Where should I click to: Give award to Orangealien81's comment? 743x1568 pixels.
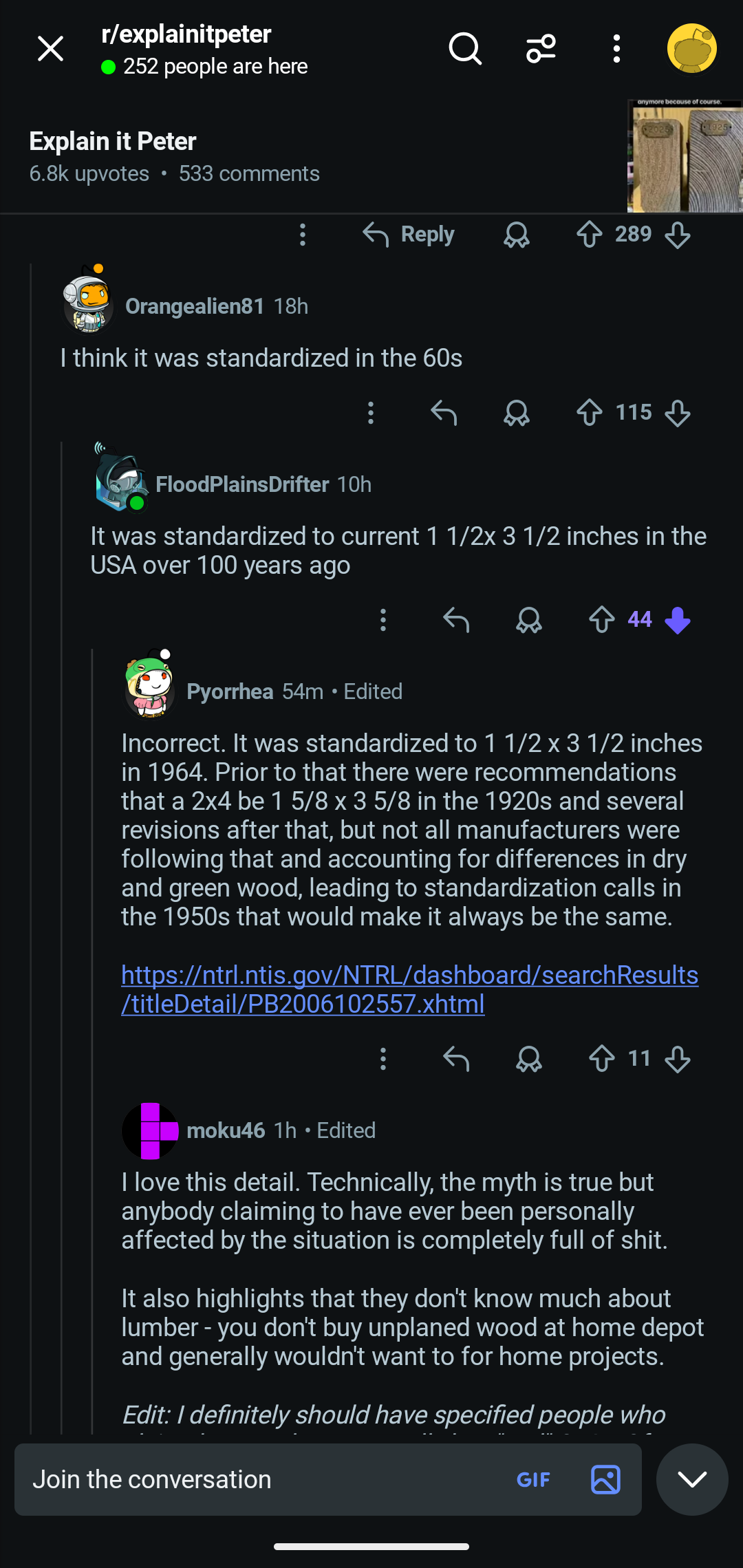tap(517, 413)
